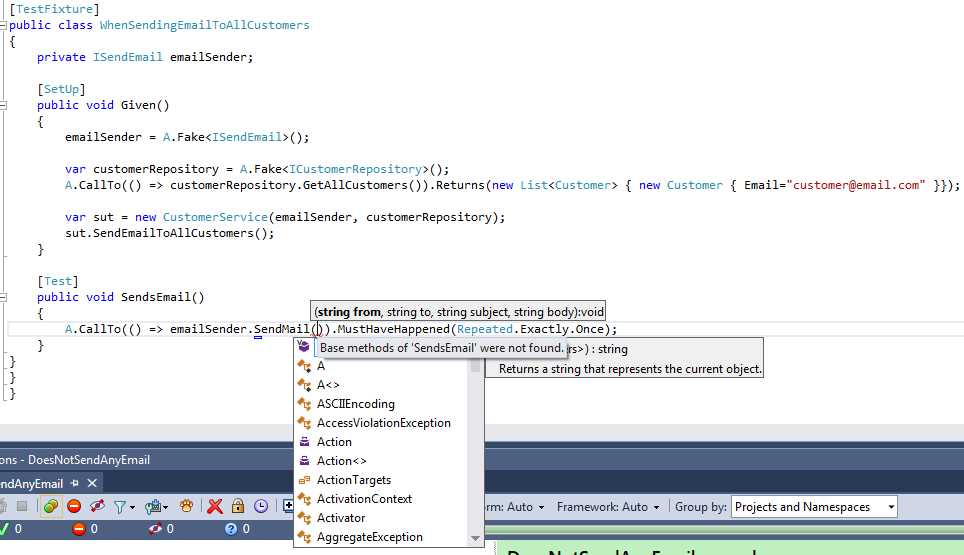Click the ignored-tests crossed eye toolbar icon
Viewport: 964px width, 555px height.
tap(97, 506)
